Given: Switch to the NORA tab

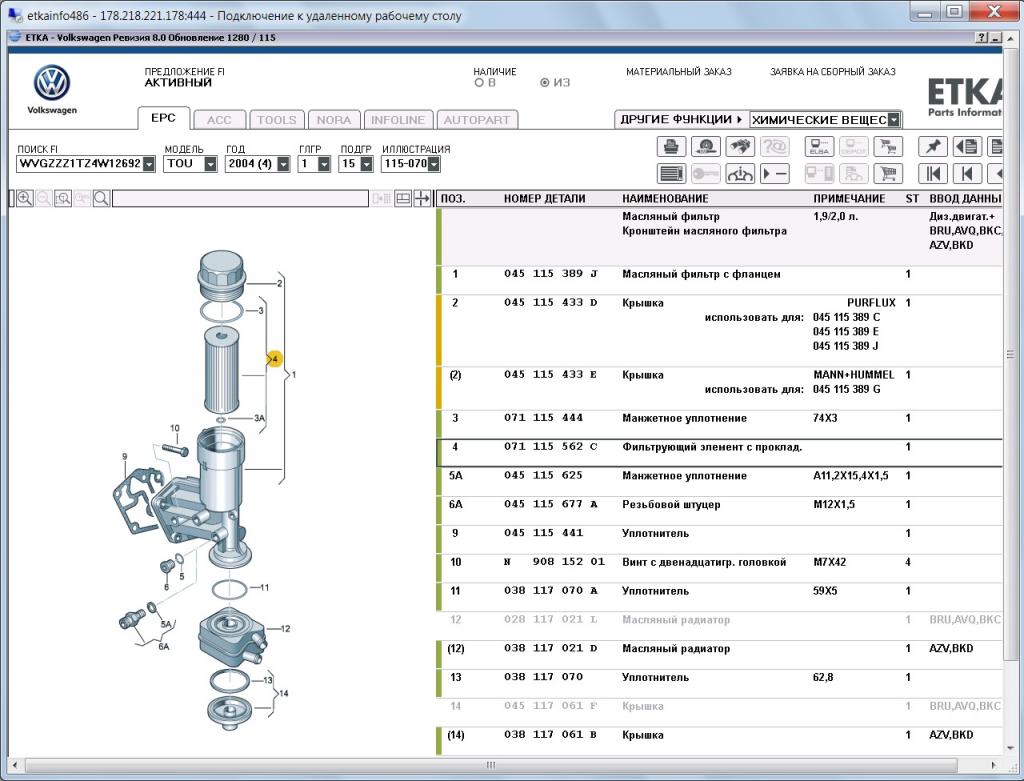Looking at the screenshot, I should coord(334,120).
